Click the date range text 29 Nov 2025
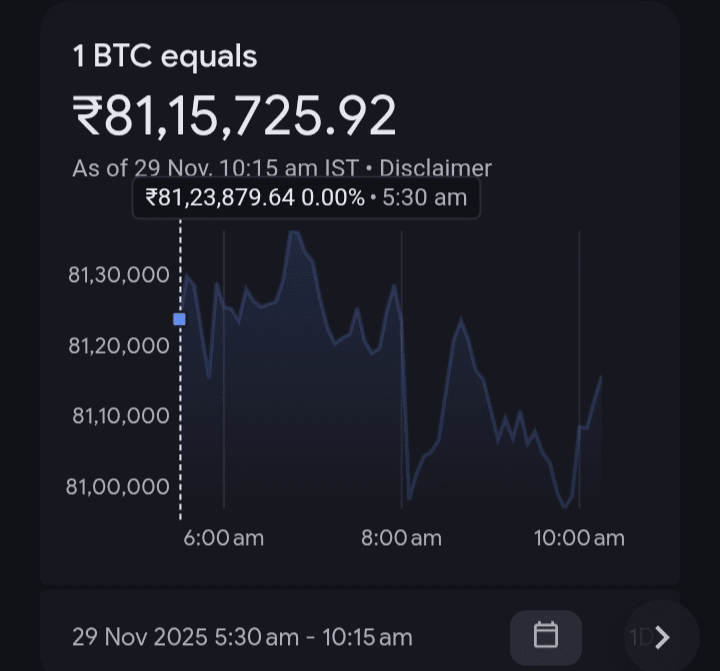The height and width of the screenshot is (671, 720). 140,637
